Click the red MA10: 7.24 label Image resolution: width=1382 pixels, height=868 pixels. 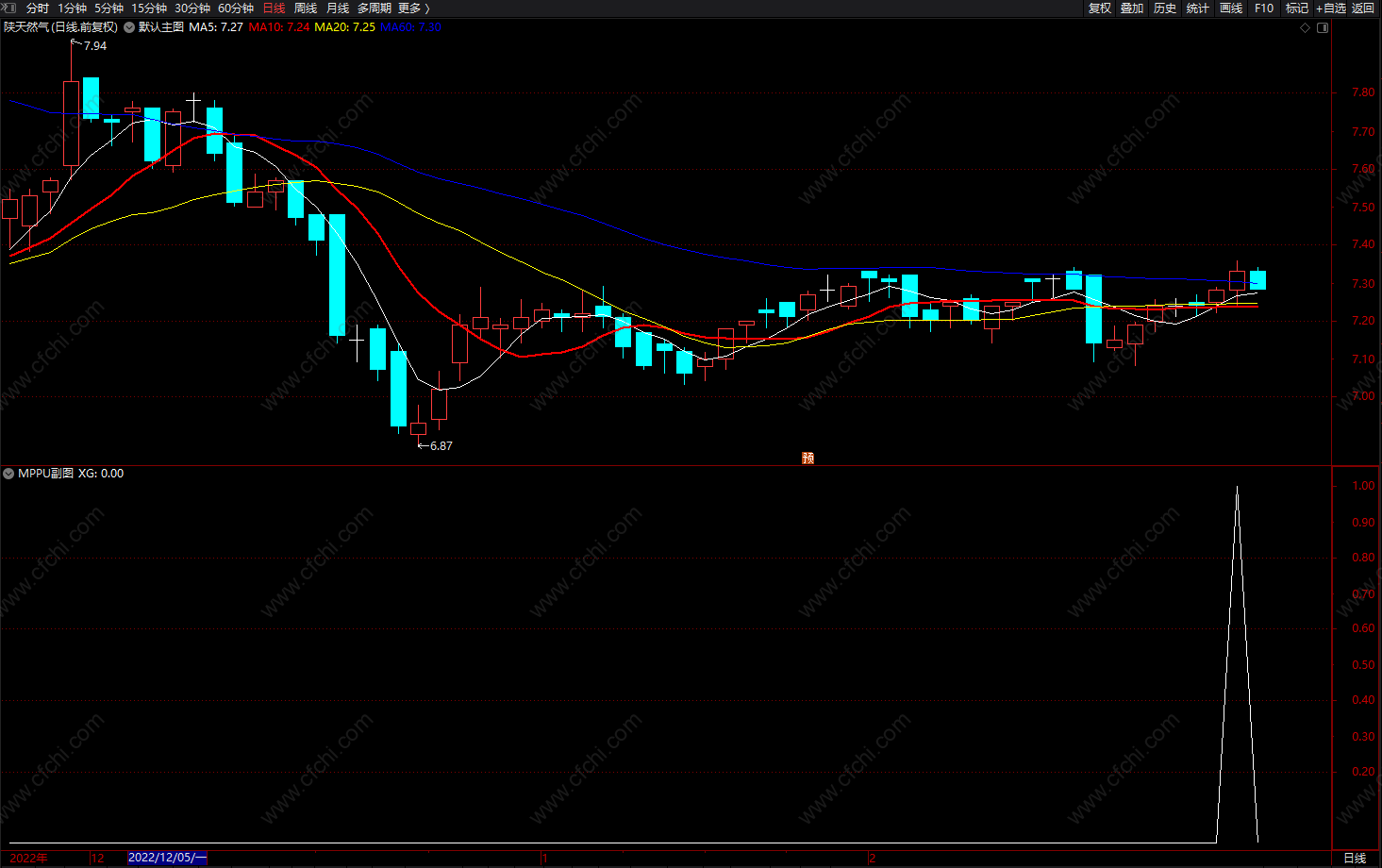[x=279, y=27]
